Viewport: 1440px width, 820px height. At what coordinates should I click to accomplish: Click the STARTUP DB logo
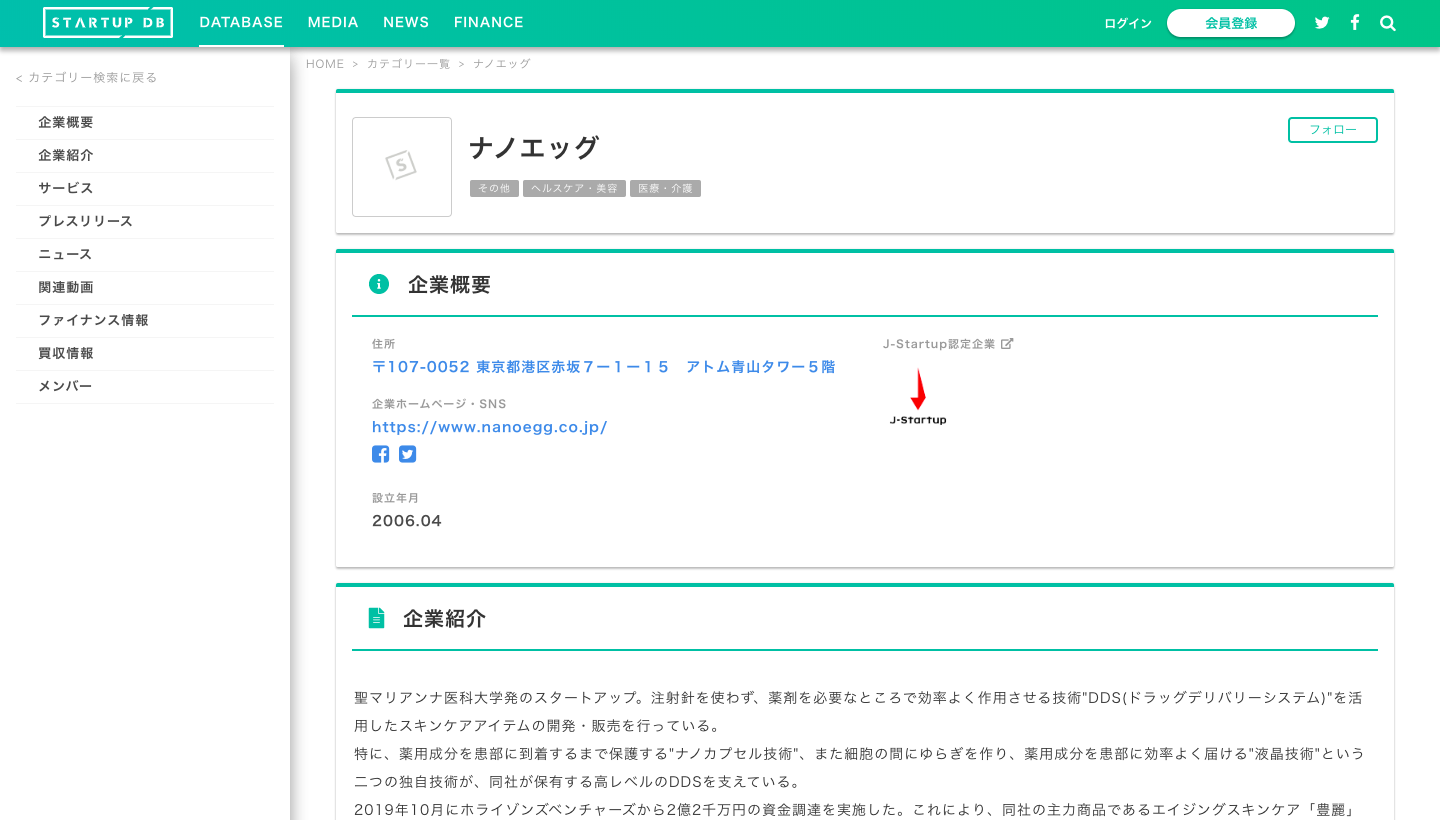point(108,22)
